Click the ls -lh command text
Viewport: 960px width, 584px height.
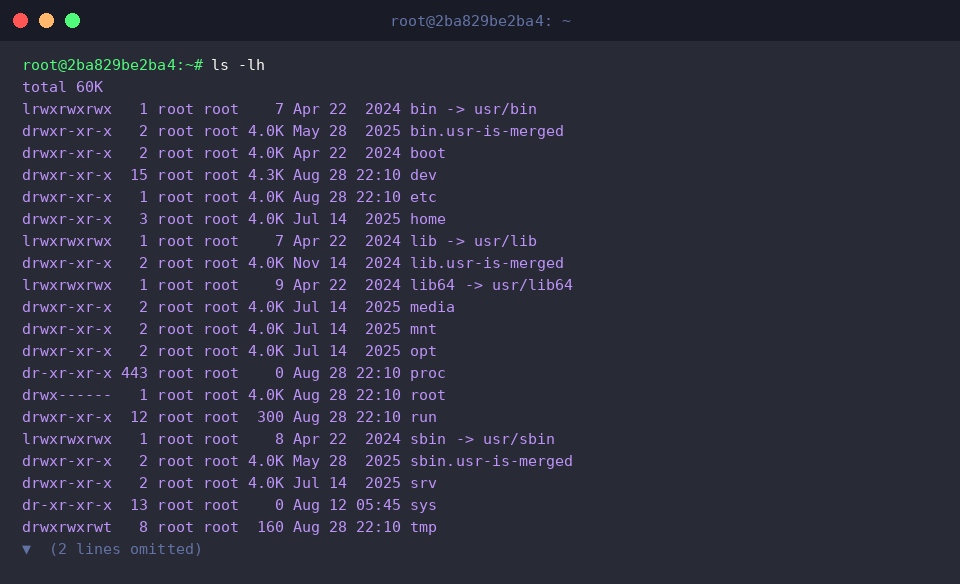pyautogui.click(x=238, y=65)
